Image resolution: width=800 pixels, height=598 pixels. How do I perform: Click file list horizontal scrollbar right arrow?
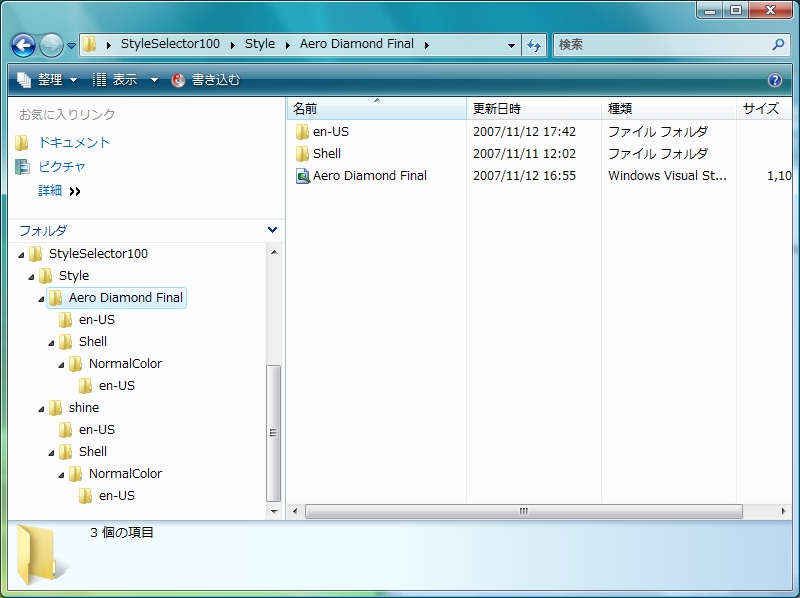(x=784, y=511)
